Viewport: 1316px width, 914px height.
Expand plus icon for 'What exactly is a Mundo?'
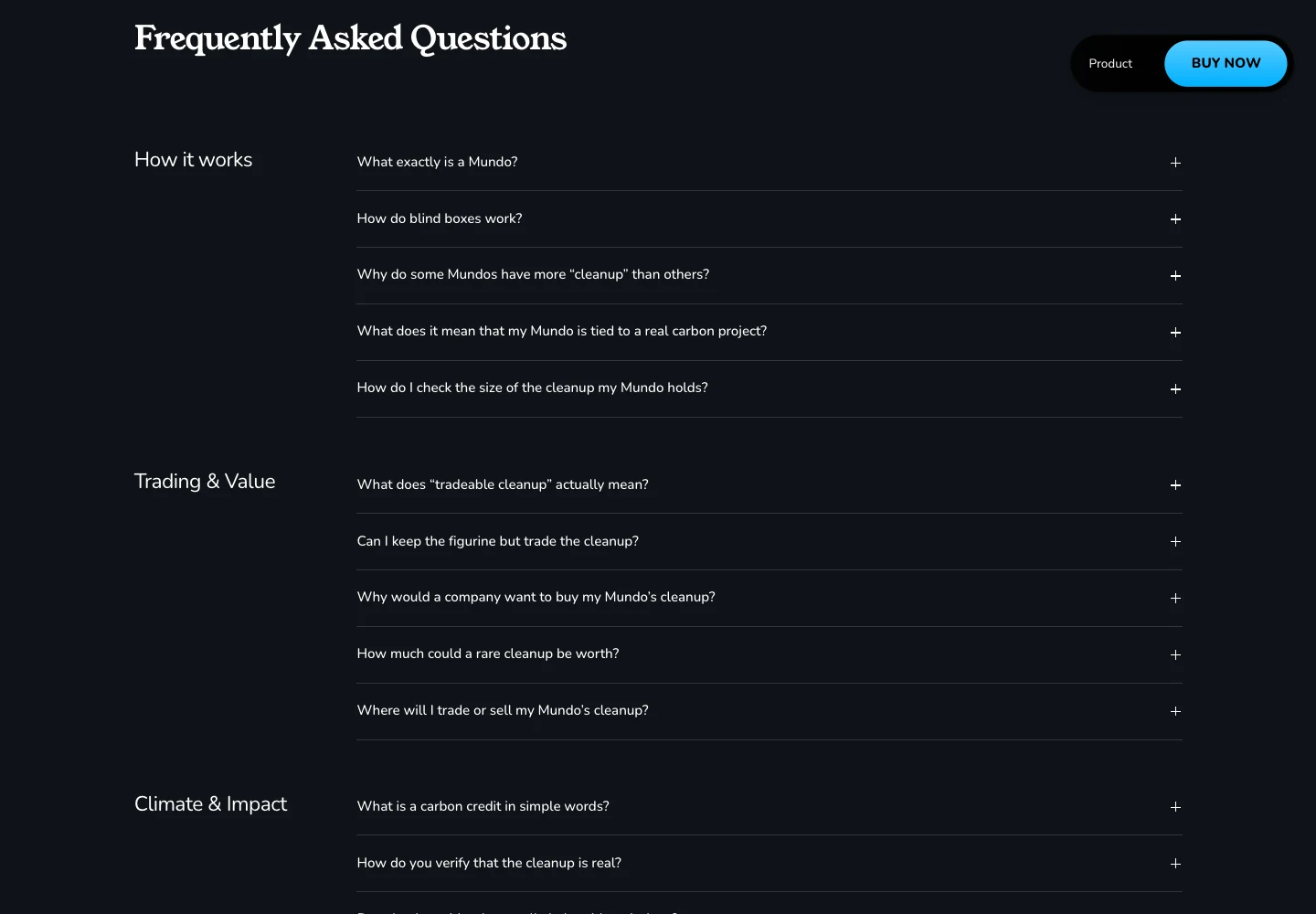pyautogui.click(x=1175, y=163)
